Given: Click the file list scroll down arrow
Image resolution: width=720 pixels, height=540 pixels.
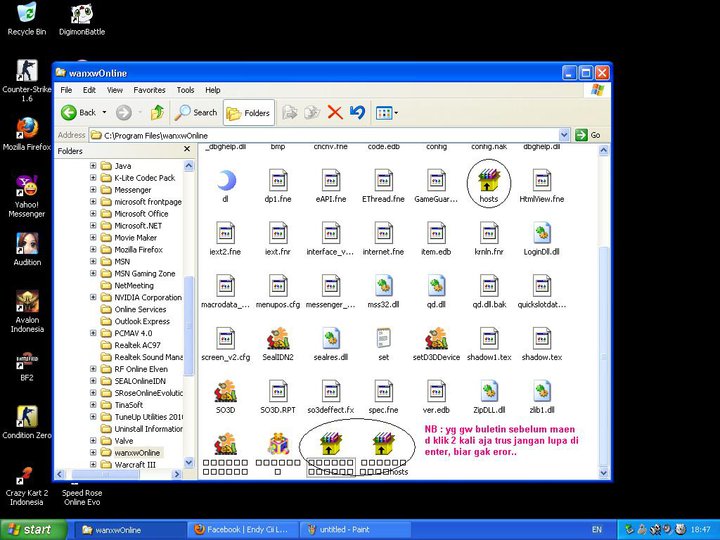Looking at the screenshot, I should [x=604, y=472].
